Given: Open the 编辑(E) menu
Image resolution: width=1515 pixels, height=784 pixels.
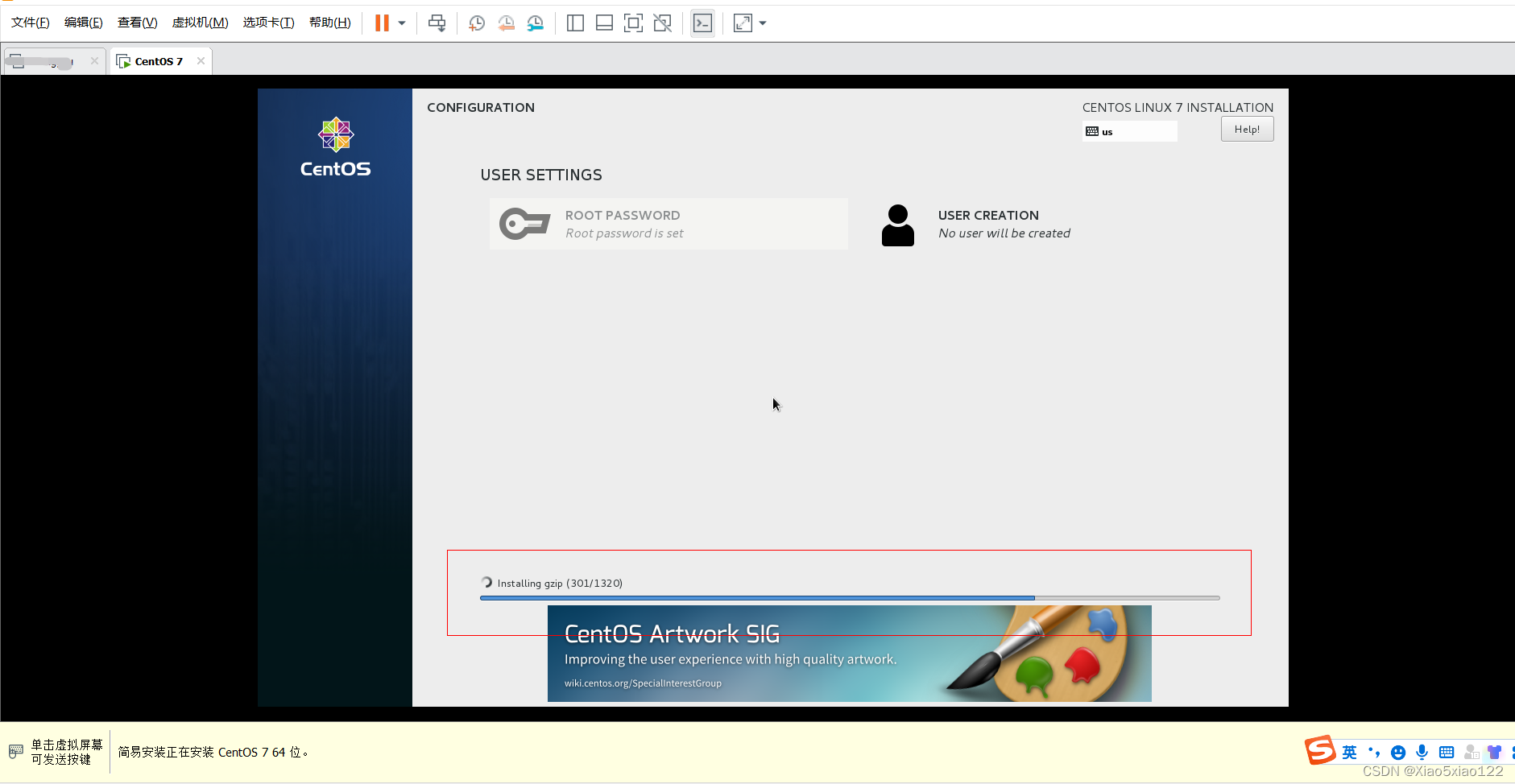Looking at the screenshot, I should tap(84, 23).
